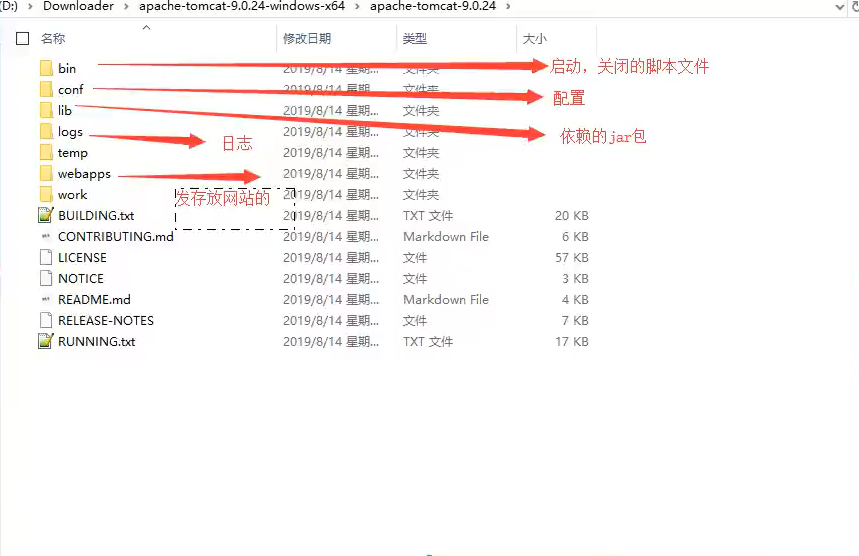Select the LICENSE file name
Screen dimensions: 859x556
click(x=82, y=257)
